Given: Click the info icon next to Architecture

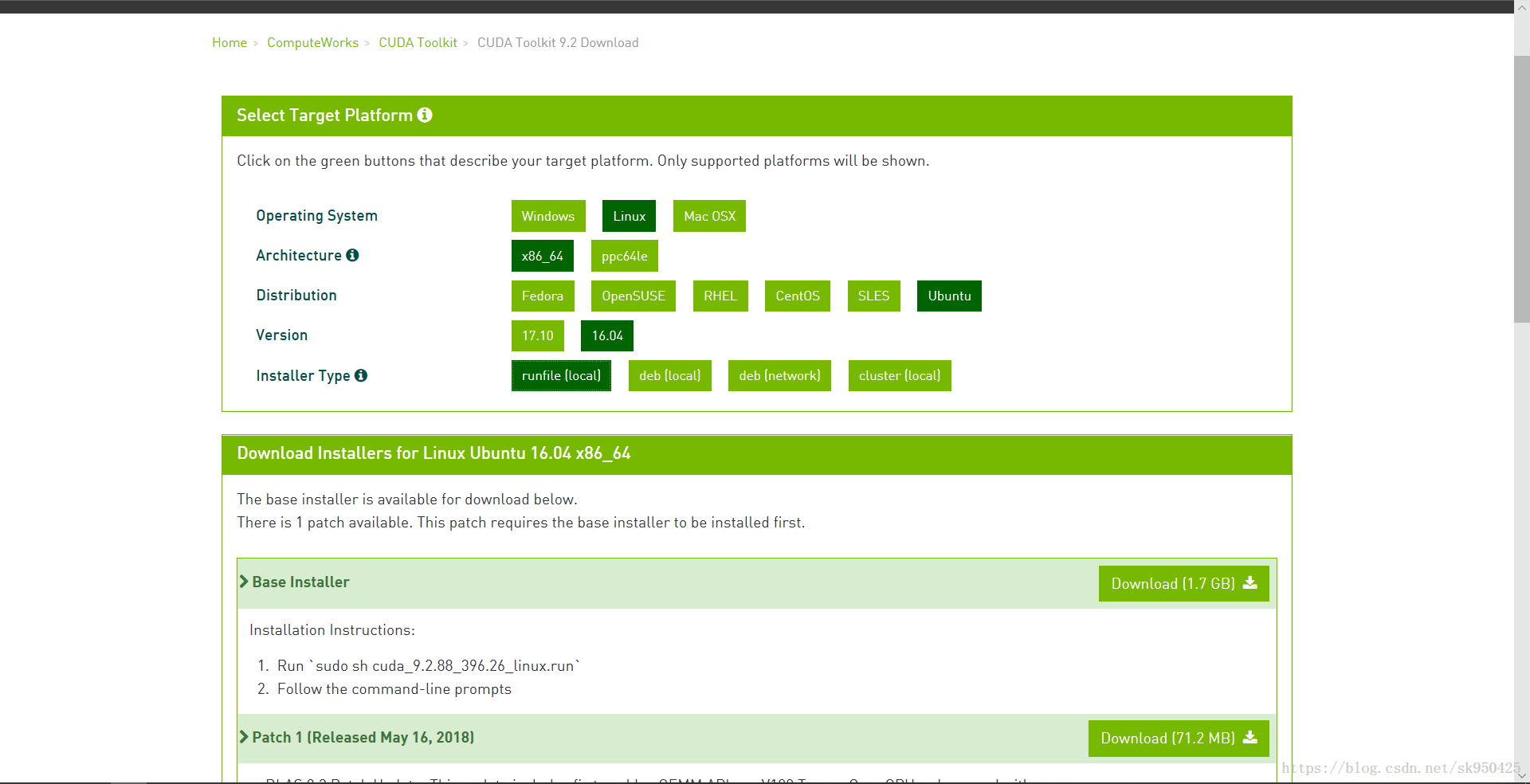Looking at the screenshot, I should [x=352, y=255].
